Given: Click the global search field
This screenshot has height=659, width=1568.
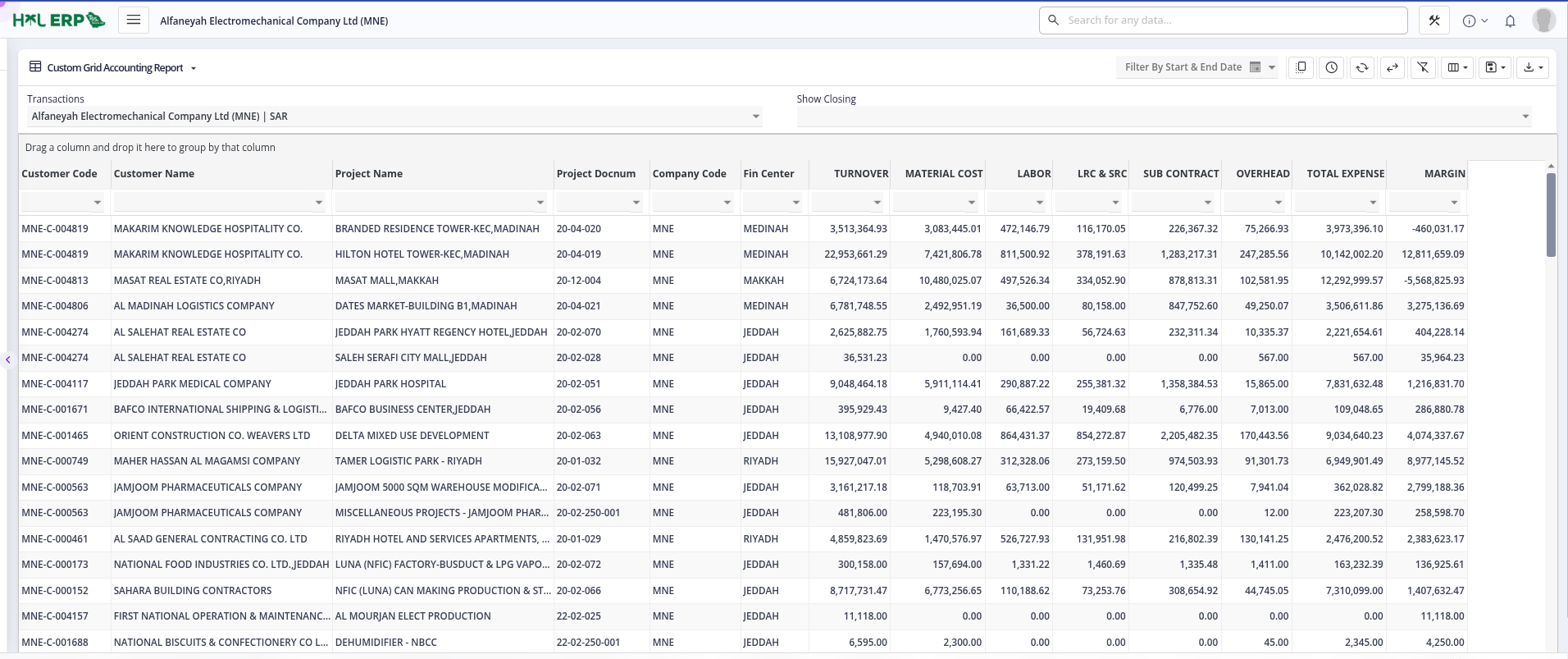Looking at the screenshot, I should tap(1230, 21).
